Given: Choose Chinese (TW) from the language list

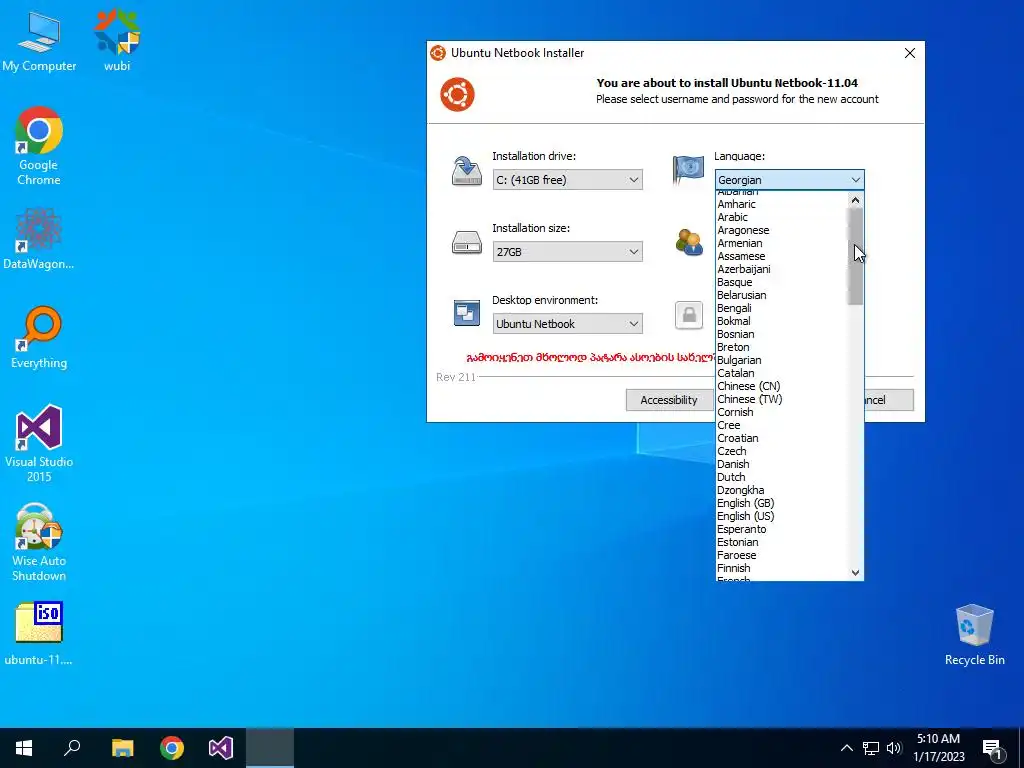Looking at the screenshot, I should 781,399.
